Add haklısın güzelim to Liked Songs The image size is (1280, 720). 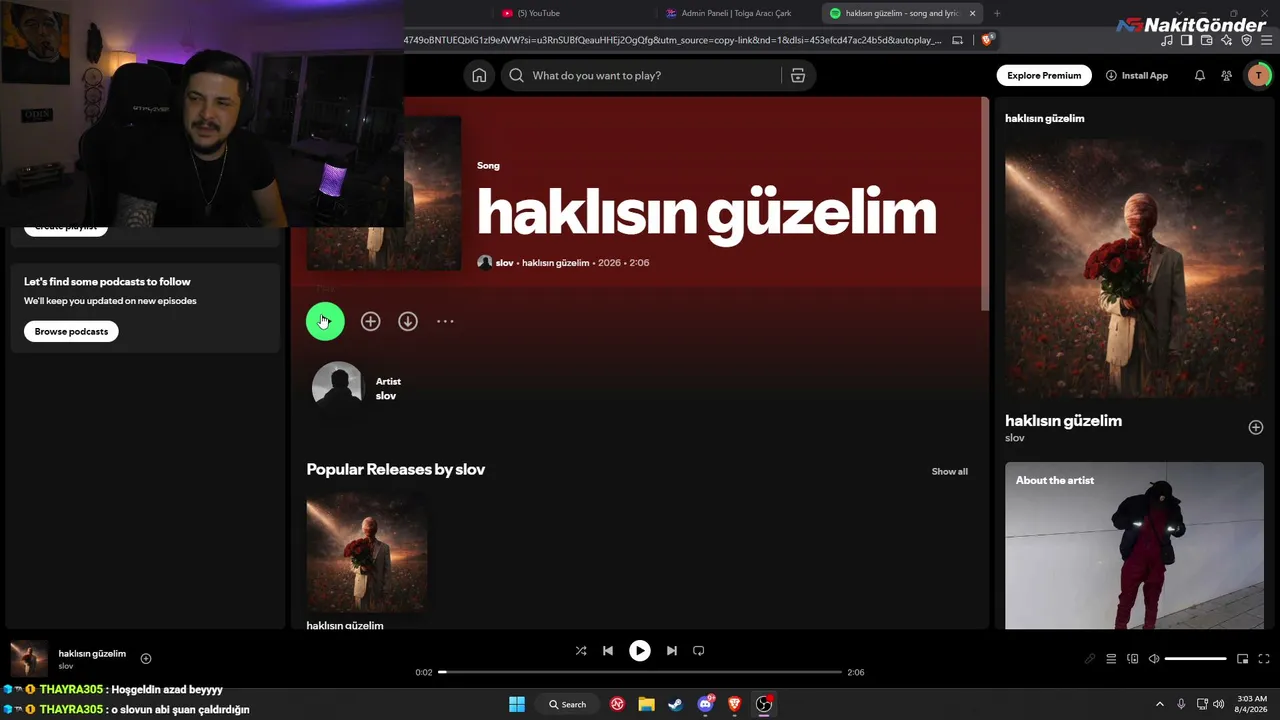tap(371, 321)
